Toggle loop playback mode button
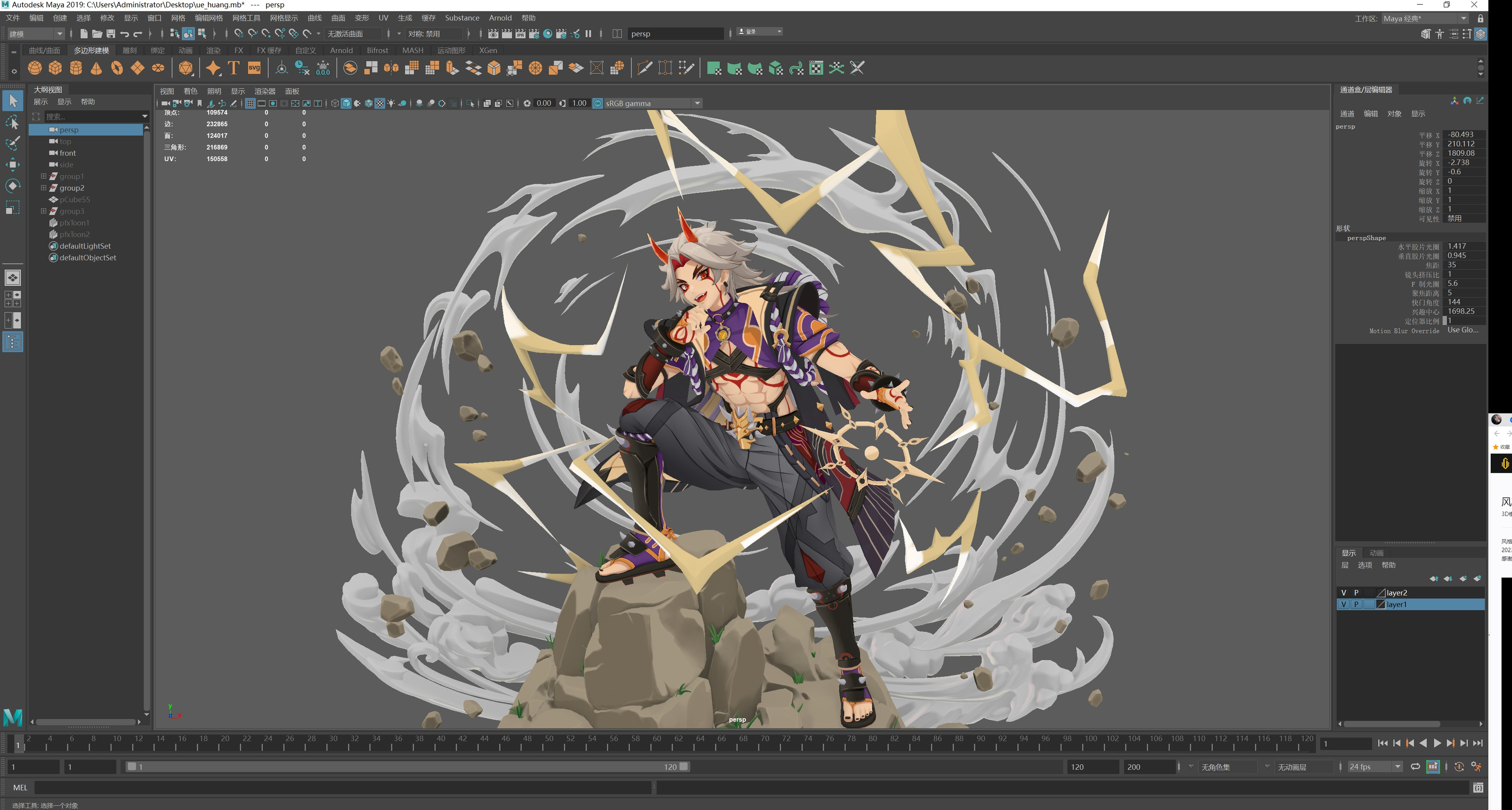 coord(1416,767)
